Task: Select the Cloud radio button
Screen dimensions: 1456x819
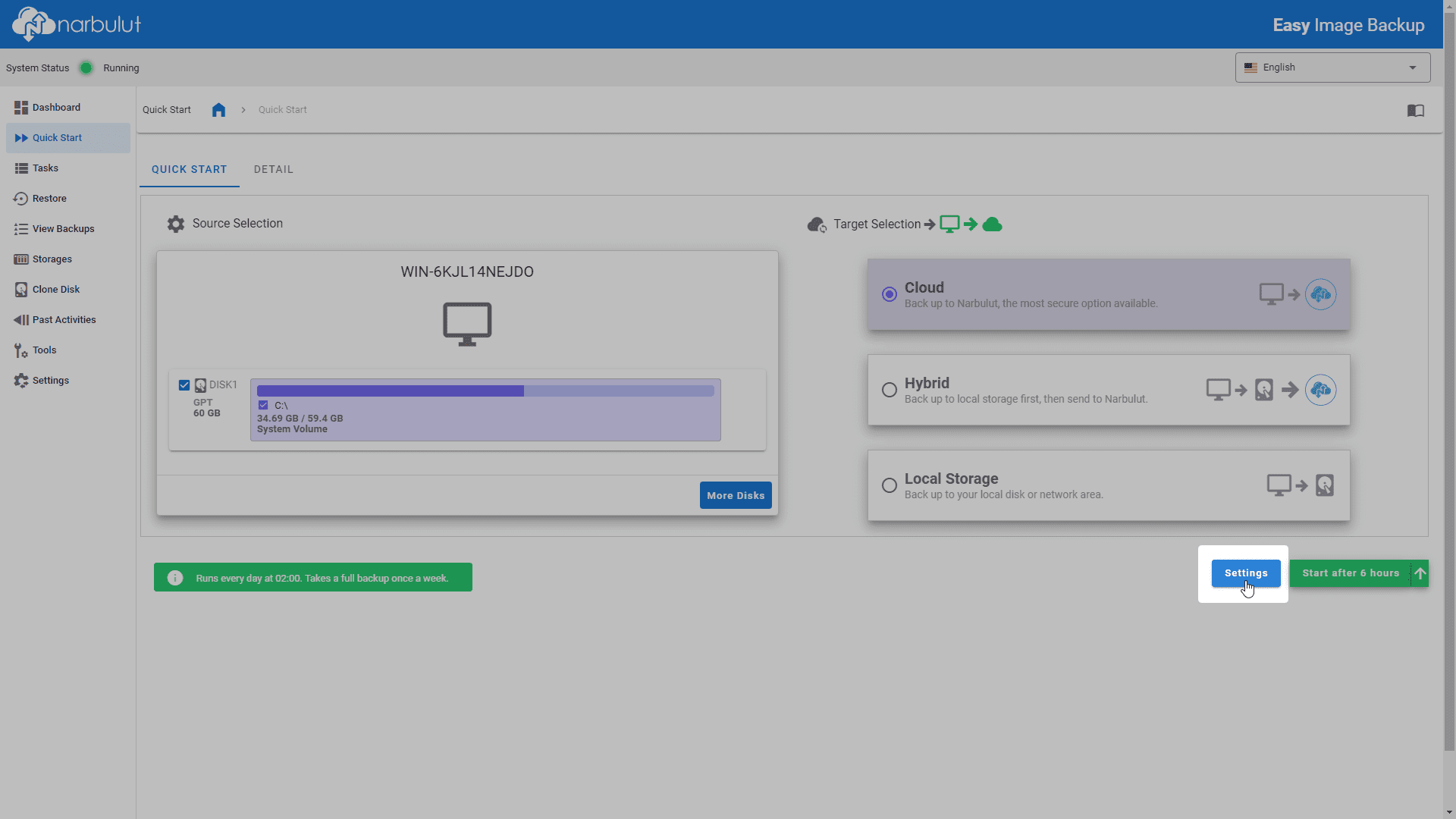Action: pos(890,294)
